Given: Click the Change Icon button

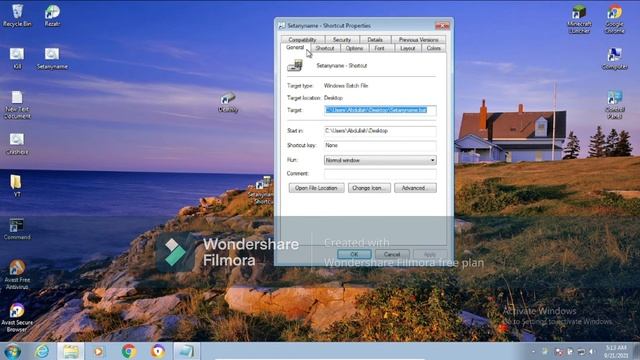Looking at the screenshot, I should (369, 188).
